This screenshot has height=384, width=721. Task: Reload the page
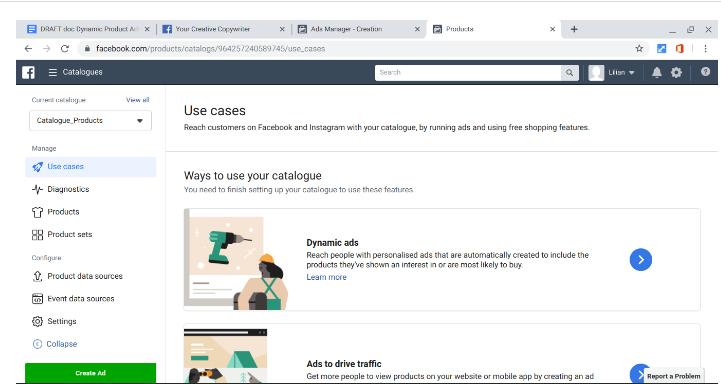[x=65, y=48]
